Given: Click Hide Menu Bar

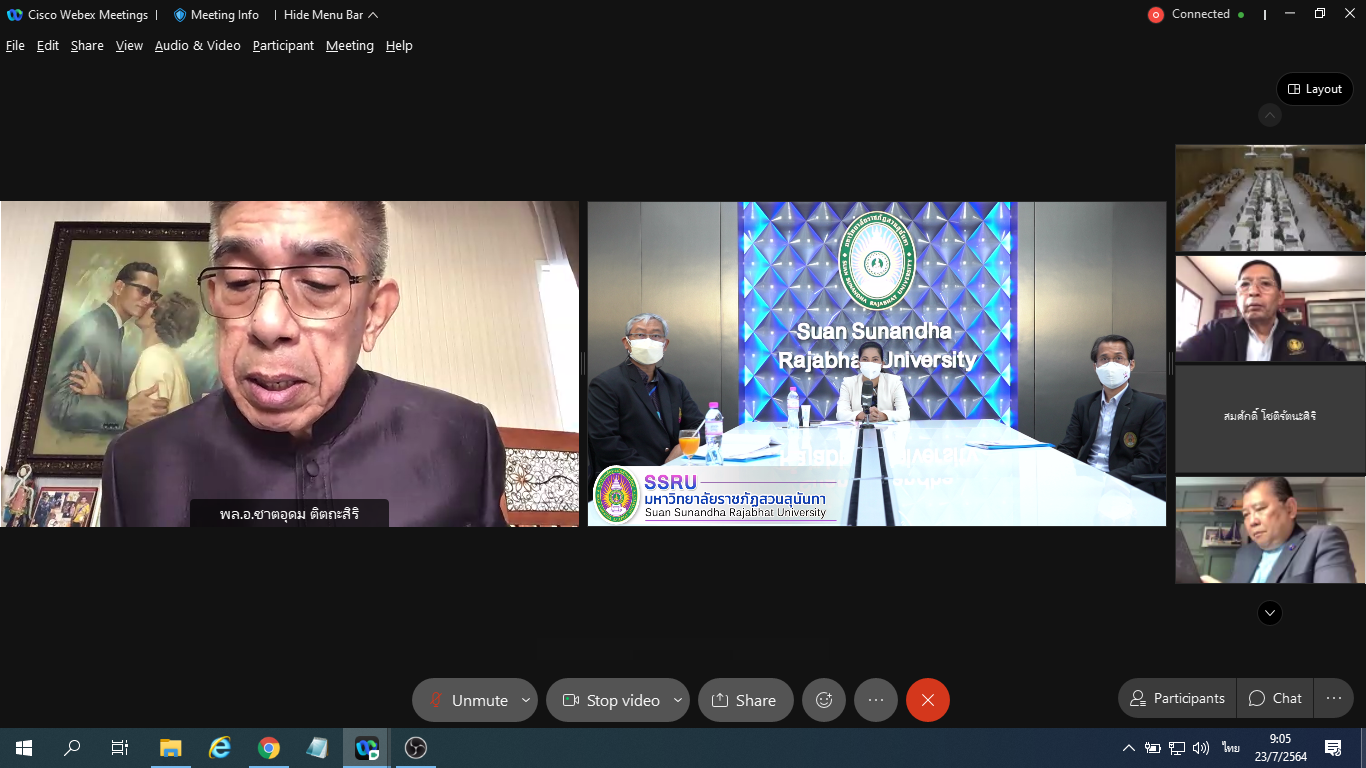Looking at the screenshot, I should (330, 15).
